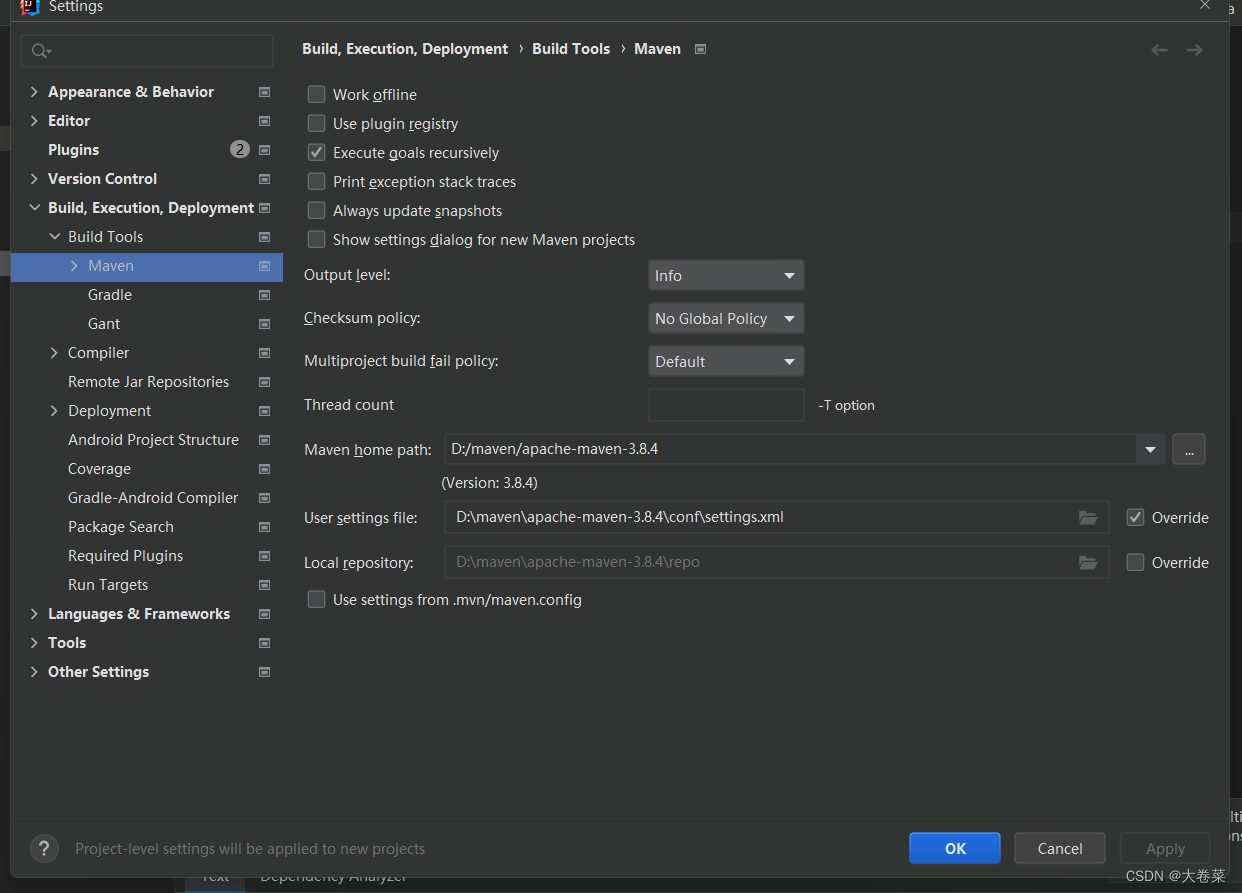Uncheck Override for User settings file

(x=1135, y=517)
